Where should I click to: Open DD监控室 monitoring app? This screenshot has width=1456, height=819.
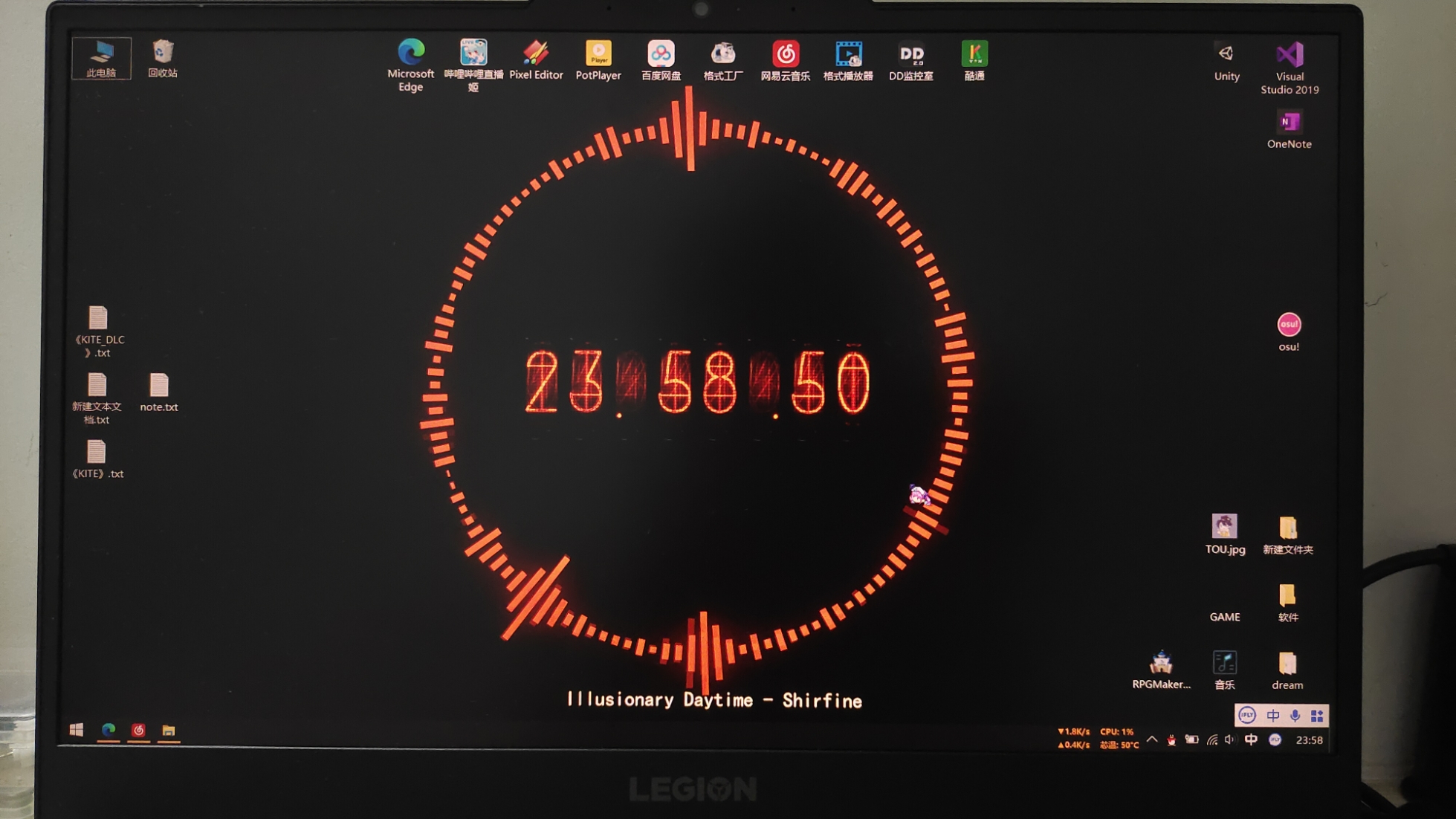pyautogui.click(x=912, y=54)
